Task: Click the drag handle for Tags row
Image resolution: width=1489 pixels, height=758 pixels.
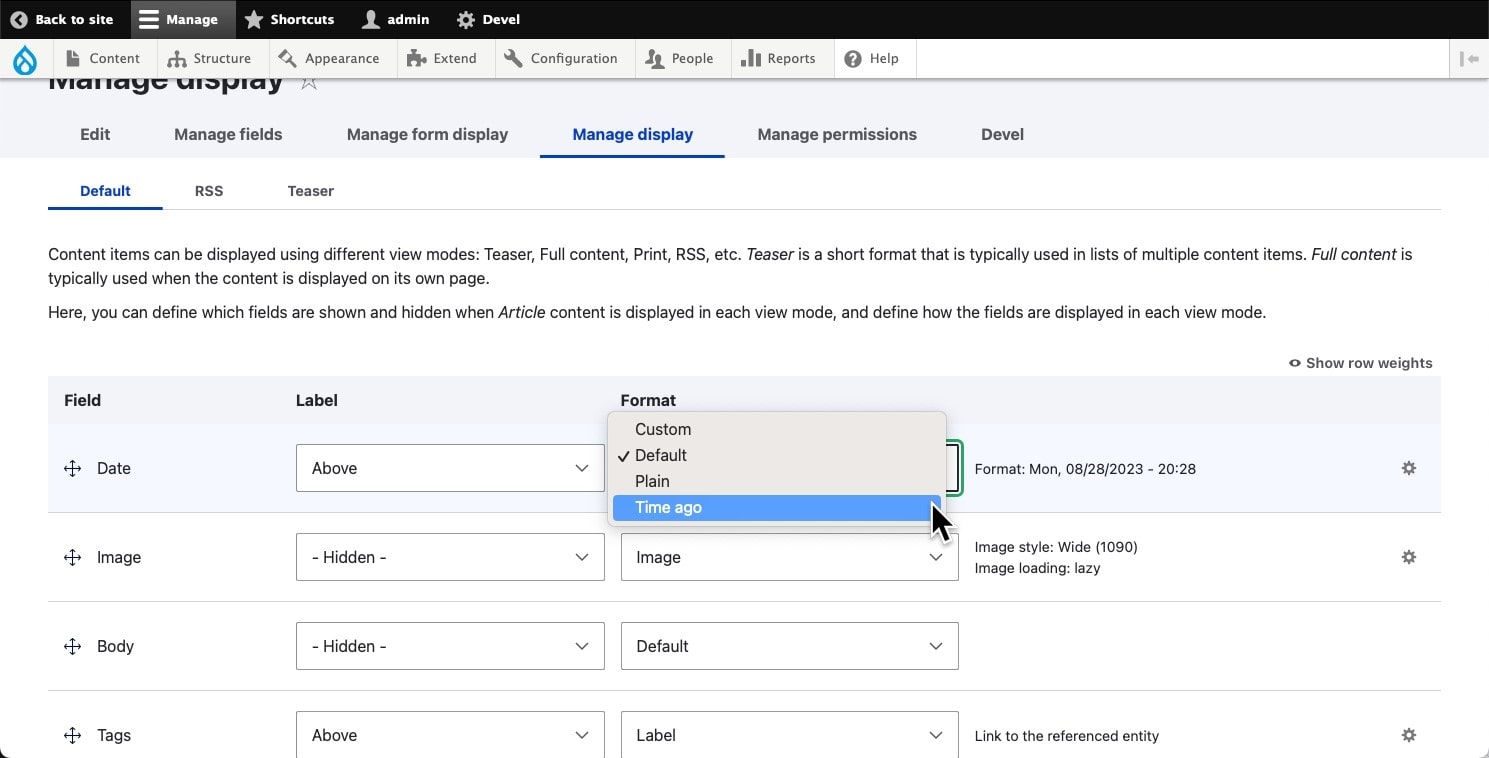Action: coord(72,735)
